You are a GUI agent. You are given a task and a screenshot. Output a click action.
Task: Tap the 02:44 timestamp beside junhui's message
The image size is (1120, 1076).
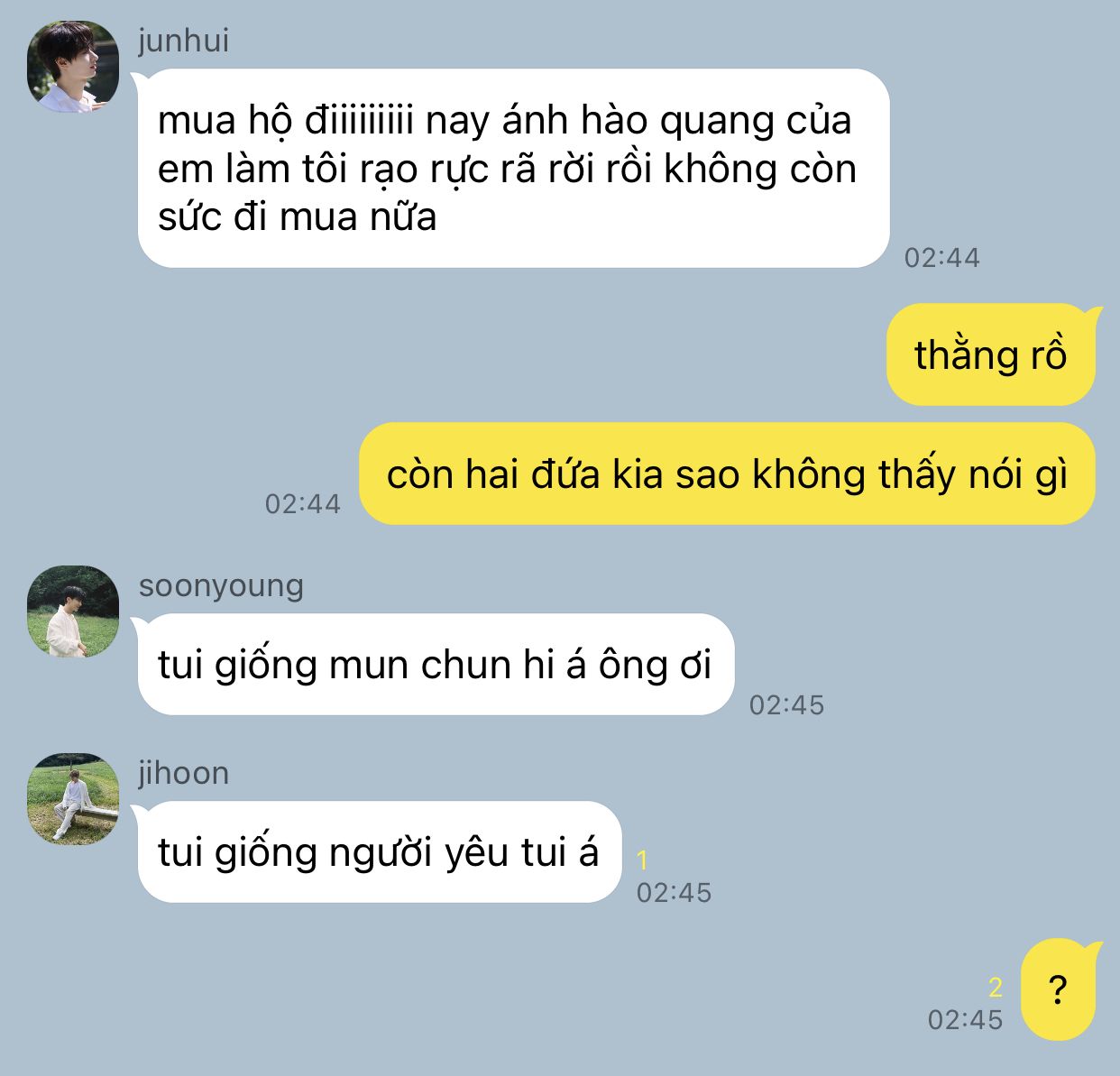coord(941,258)
